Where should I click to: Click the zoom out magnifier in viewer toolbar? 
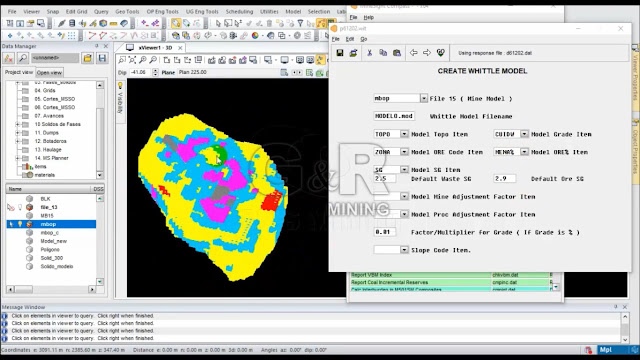click(153, 60)
